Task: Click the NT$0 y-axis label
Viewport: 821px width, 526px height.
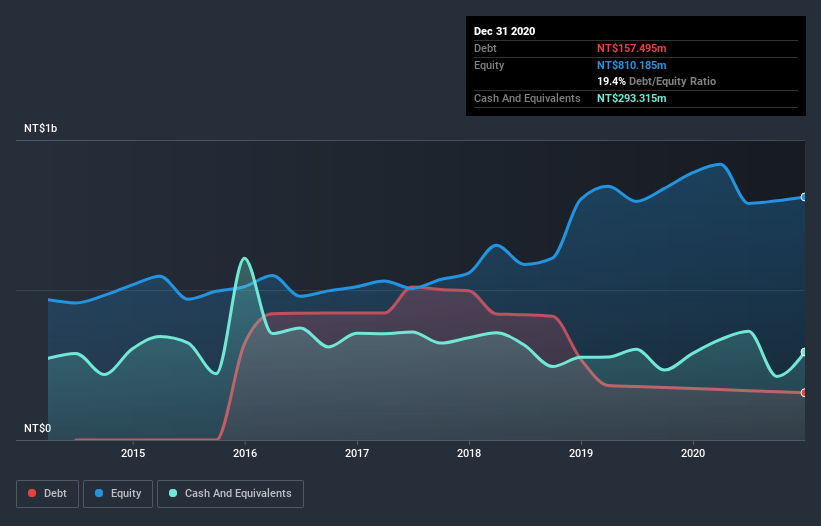Action: (38, 428)
